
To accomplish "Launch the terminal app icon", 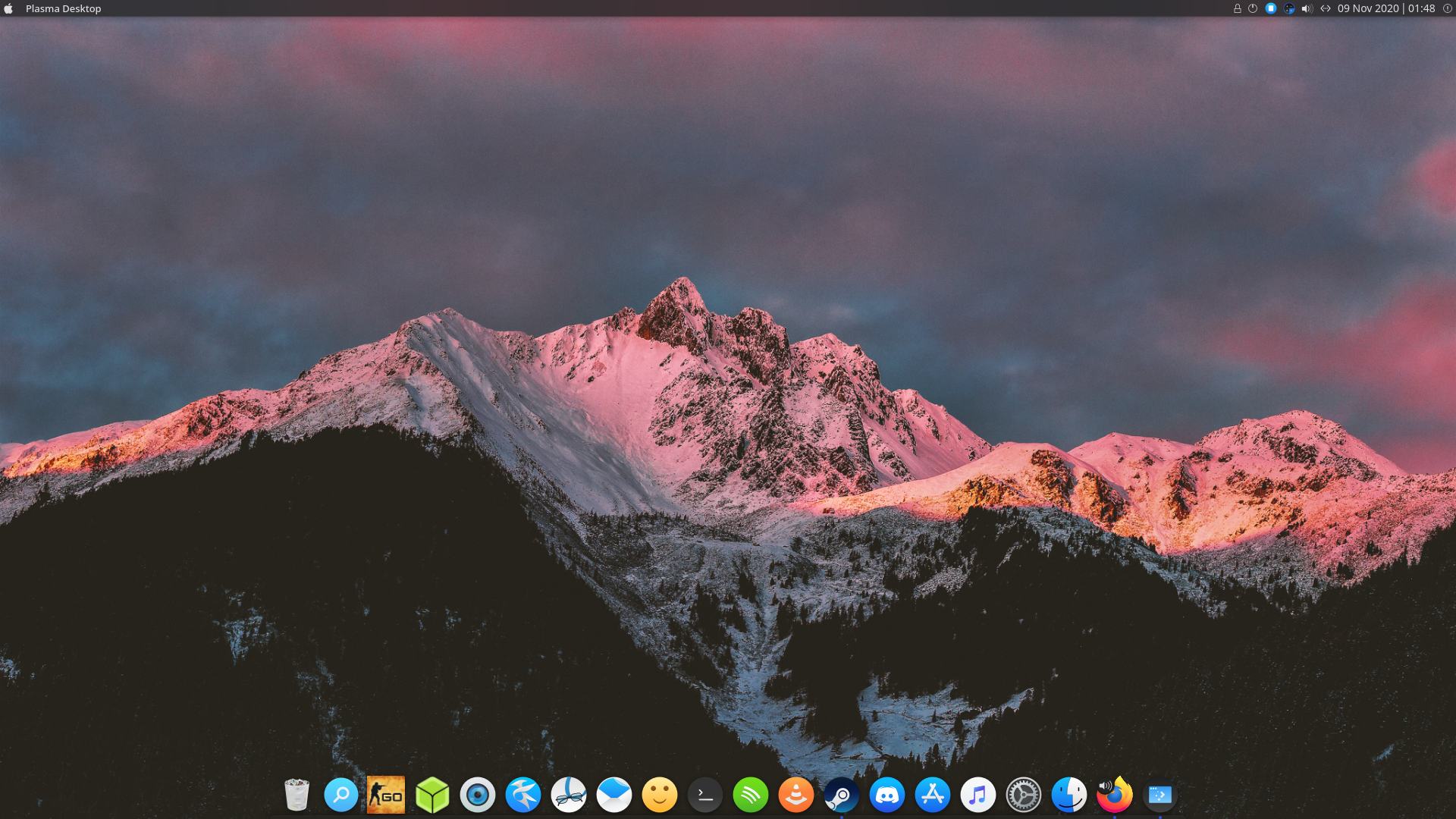I will 704,795.
